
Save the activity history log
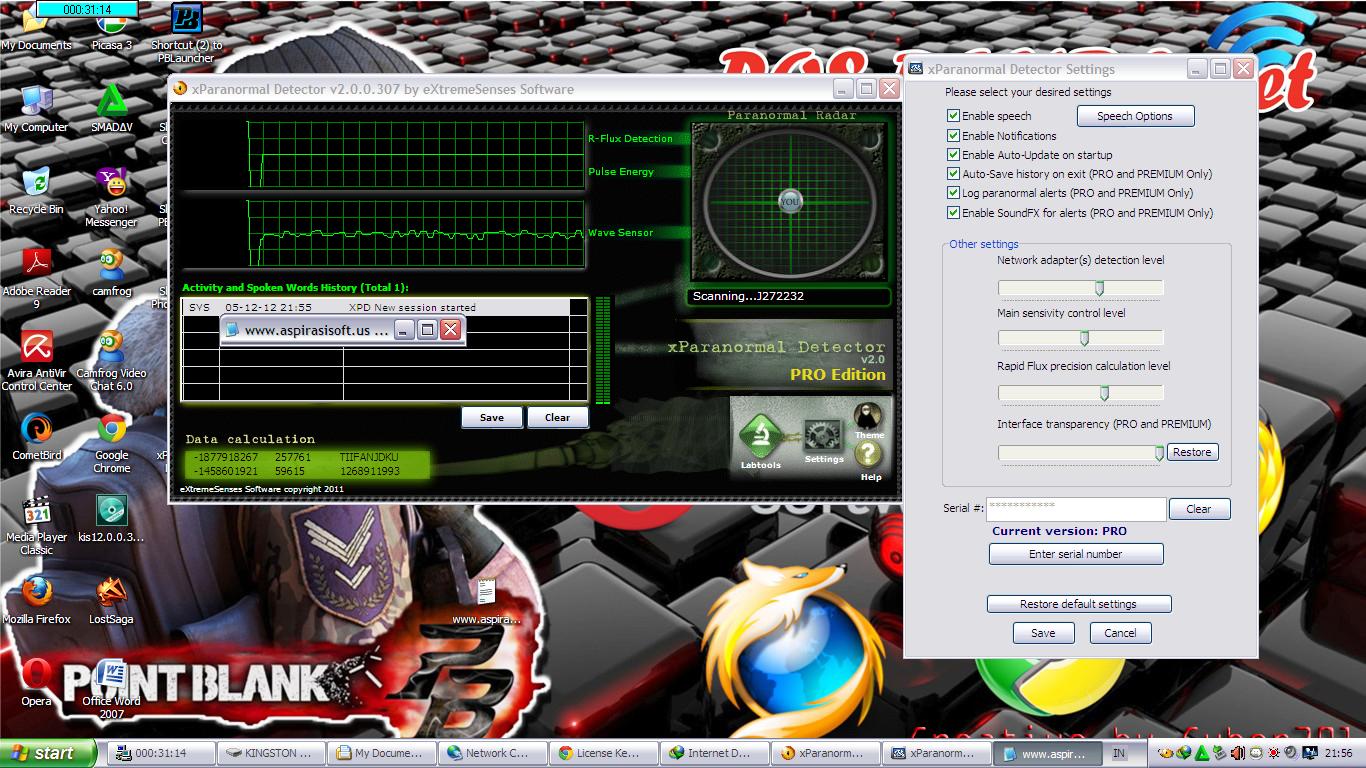pyautogui.click(x=492, y=418)
